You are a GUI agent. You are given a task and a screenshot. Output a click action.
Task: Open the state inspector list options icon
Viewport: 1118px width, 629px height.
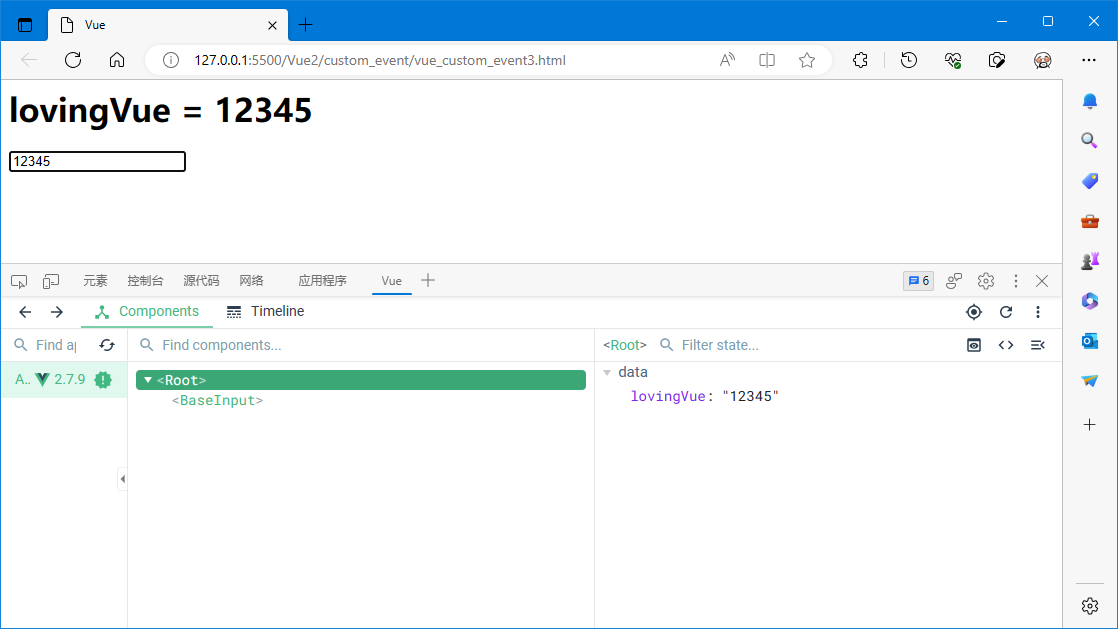[x=1037, y=345]
